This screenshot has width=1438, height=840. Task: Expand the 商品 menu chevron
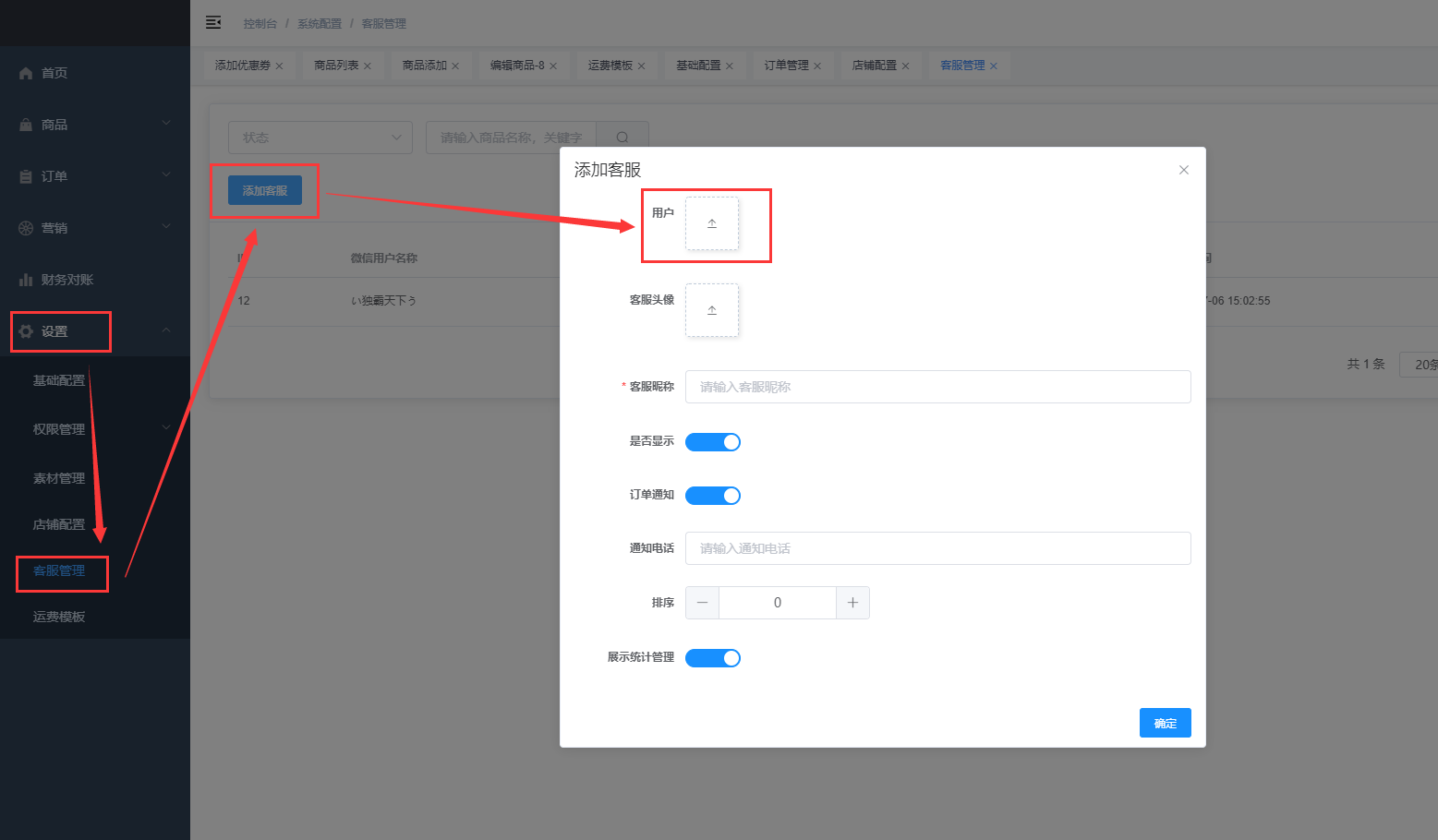166,123
